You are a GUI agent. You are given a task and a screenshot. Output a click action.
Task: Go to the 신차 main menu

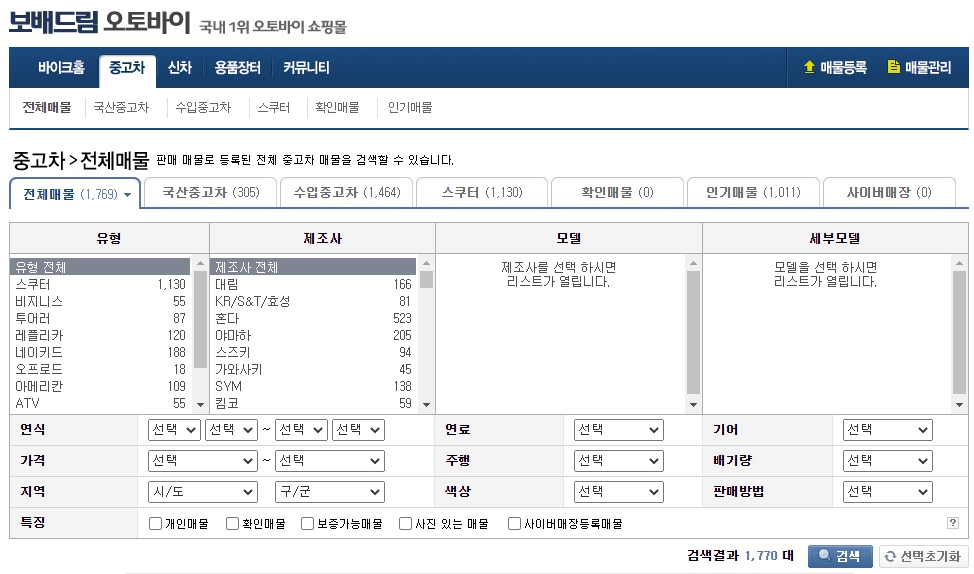pyautogui.click(x=180, y=68)
